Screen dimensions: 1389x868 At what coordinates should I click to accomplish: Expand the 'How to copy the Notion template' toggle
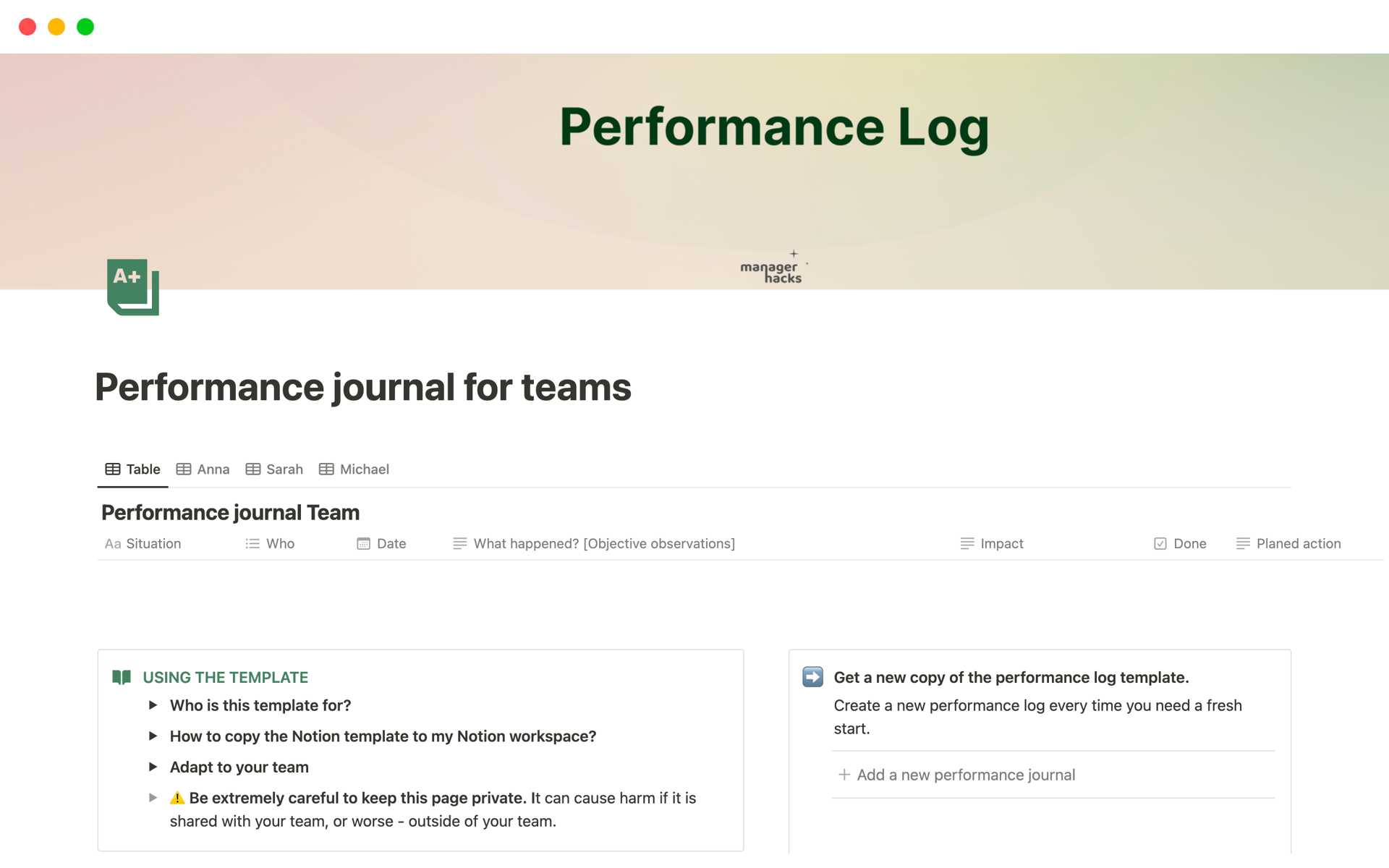pyautogui.click(x=153, y=736)
